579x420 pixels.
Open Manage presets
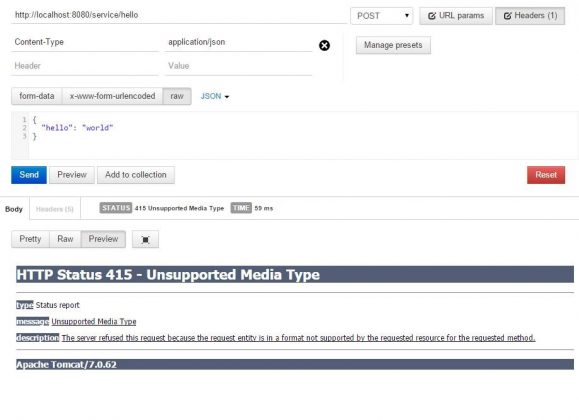[393, 45]
